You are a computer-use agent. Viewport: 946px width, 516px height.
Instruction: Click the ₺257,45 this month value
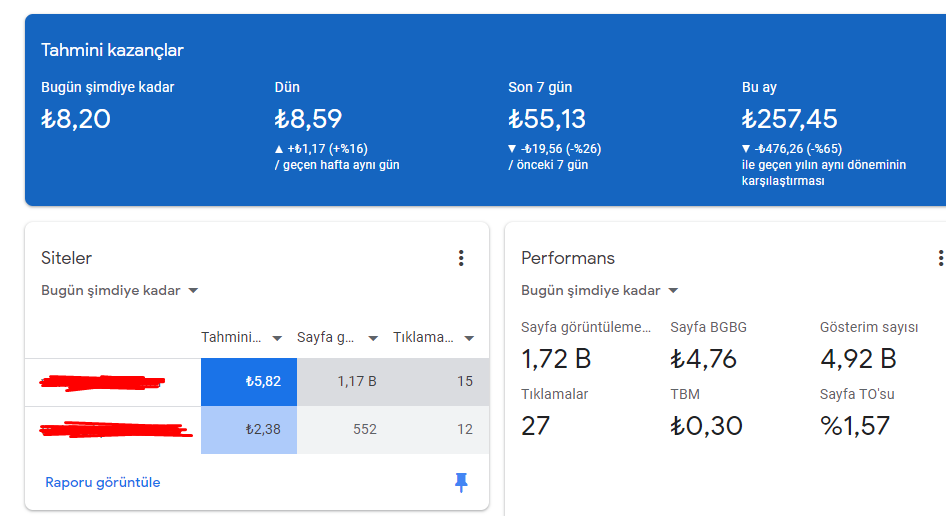click(x=789, y=119)
